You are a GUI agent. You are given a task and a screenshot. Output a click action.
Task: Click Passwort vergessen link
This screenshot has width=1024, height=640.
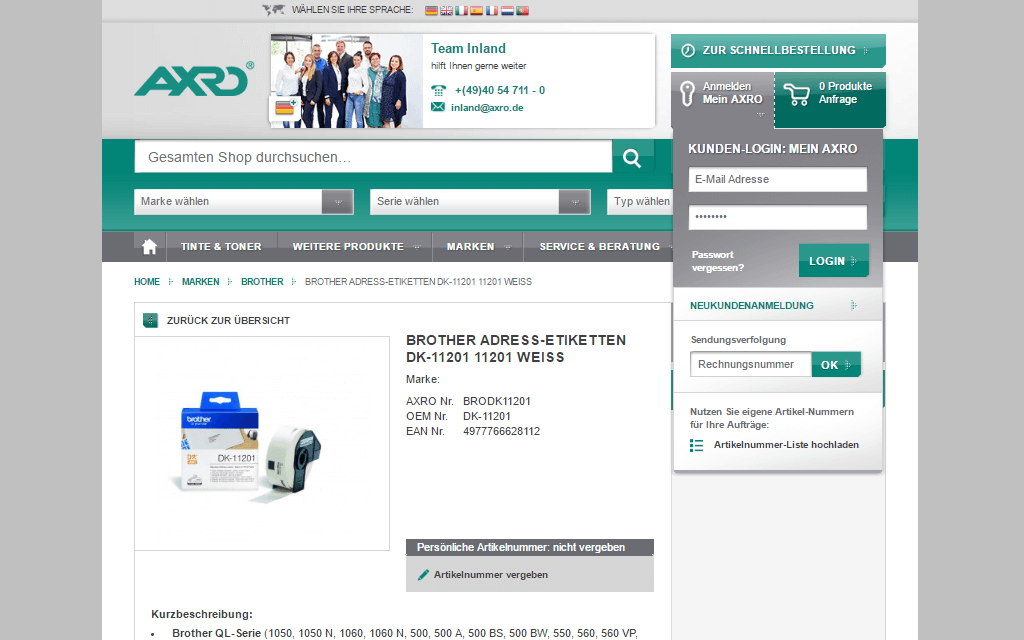pyautogui.click(x=718, y=261)
